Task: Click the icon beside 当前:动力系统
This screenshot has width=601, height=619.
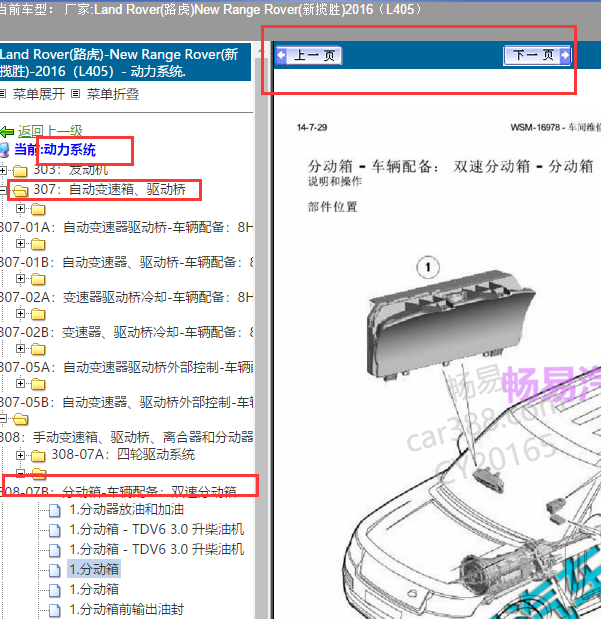Action: (4, 150)
